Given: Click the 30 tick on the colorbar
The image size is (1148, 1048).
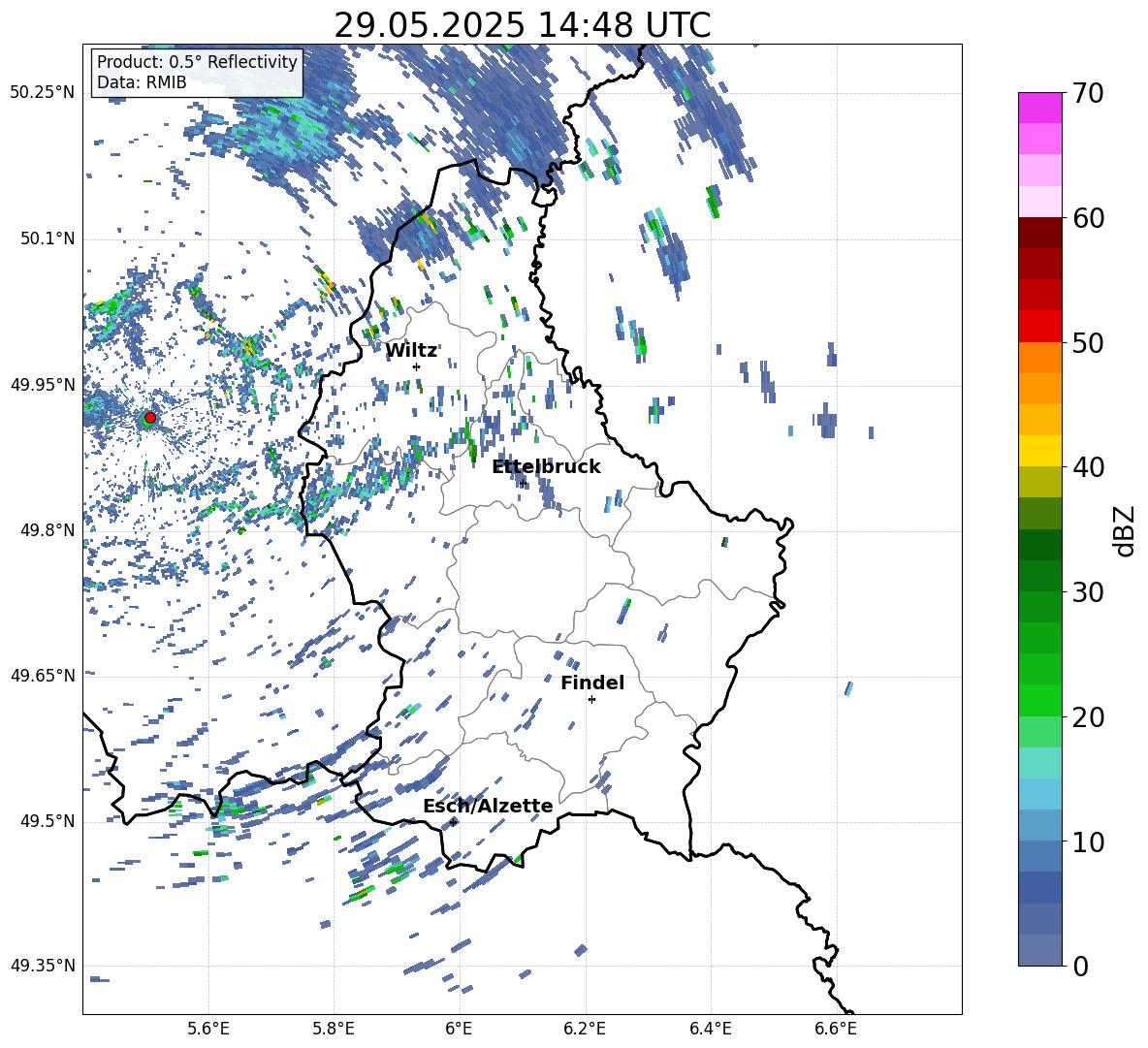Looking at the screenshot, I should (1088, 592).
